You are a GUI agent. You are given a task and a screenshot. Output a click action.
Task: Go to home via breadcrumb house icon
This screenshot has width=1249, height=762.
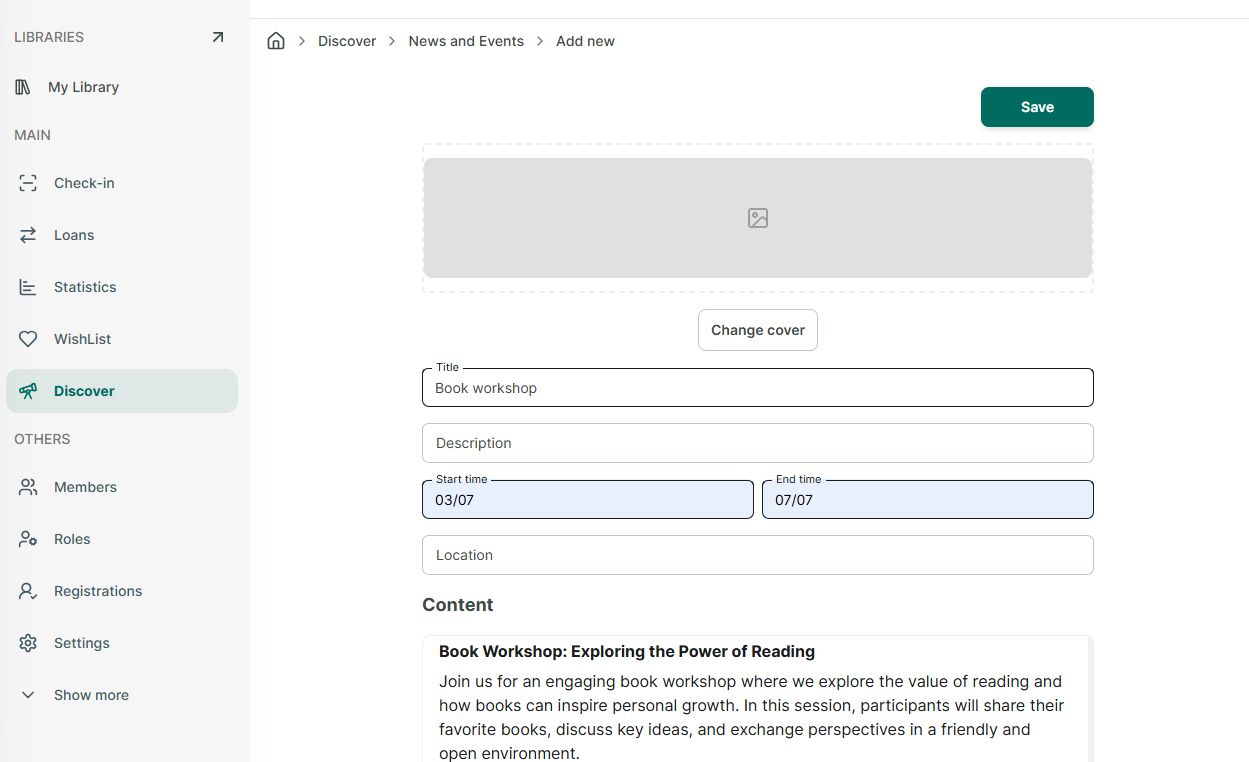coord(276,41)
